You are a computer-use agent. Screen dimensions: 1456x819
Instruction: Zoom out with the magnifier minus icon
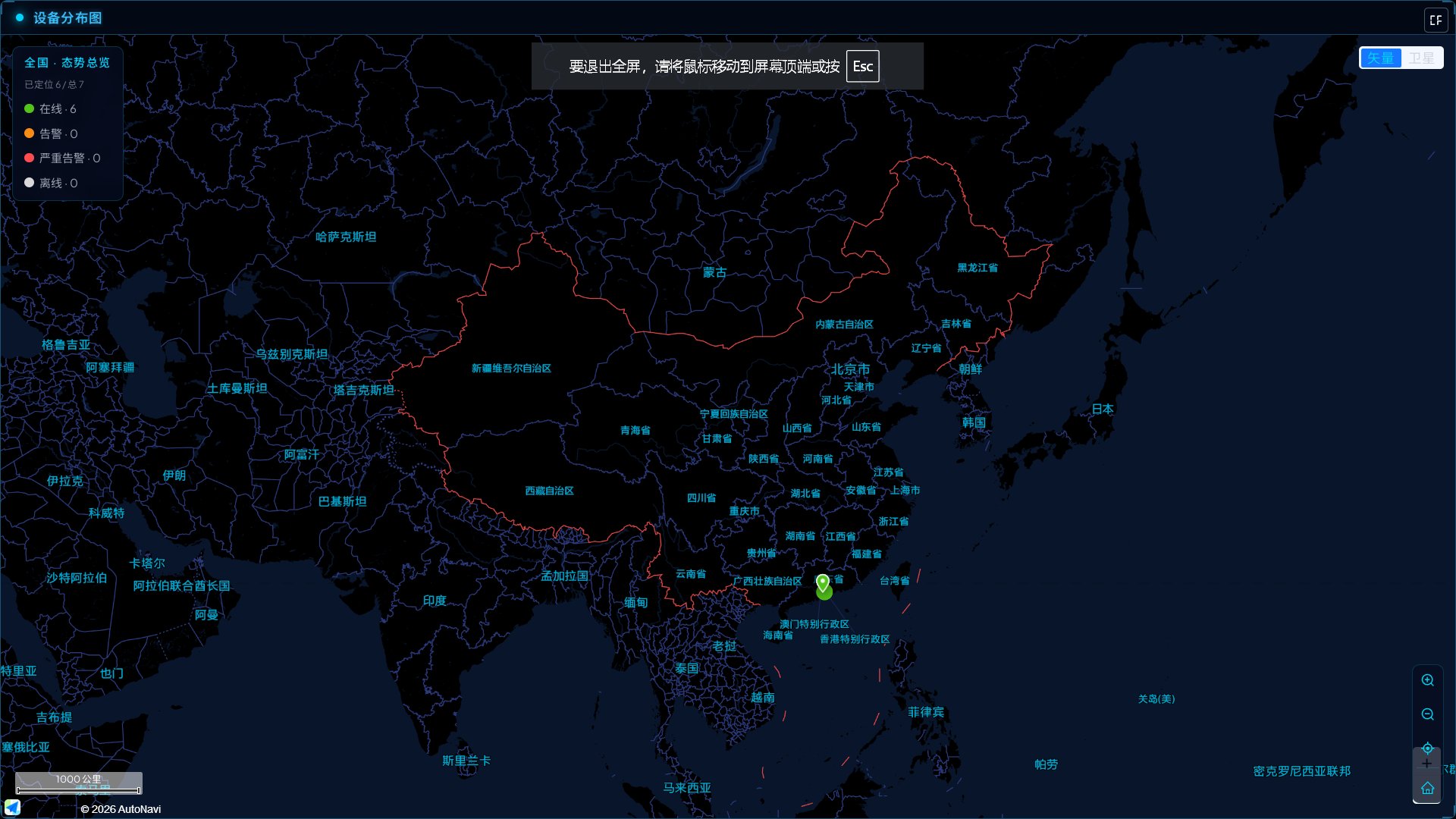pos(1427,714)
